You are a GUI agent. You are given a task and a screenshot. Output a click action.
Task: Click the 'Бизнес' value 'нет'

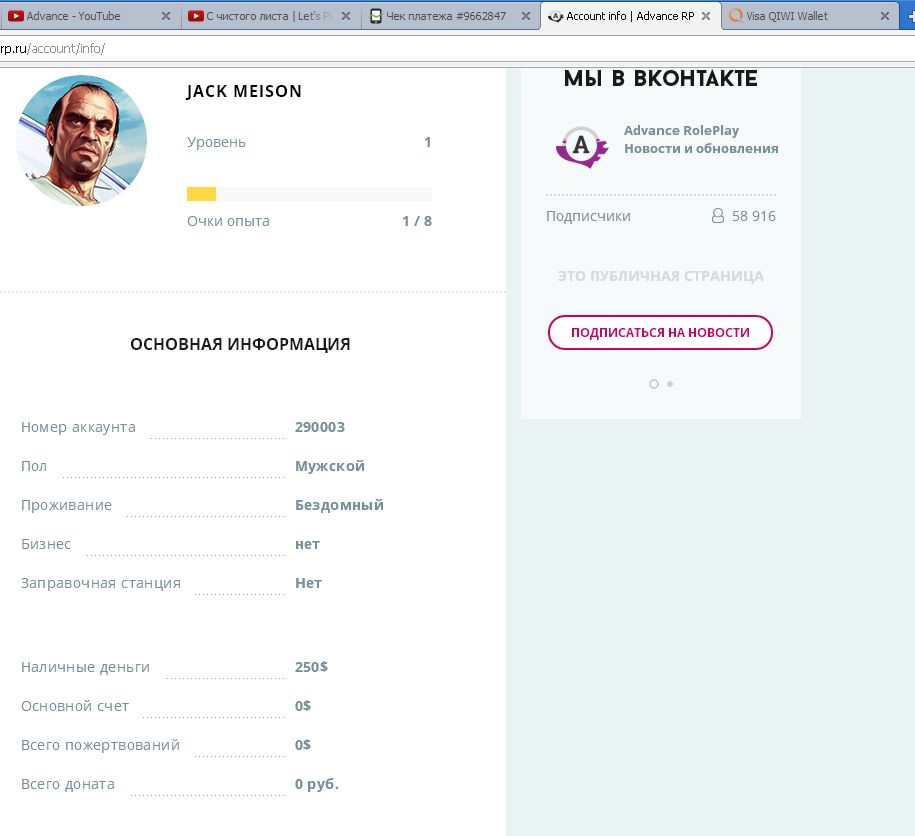[x=307, y=544]
